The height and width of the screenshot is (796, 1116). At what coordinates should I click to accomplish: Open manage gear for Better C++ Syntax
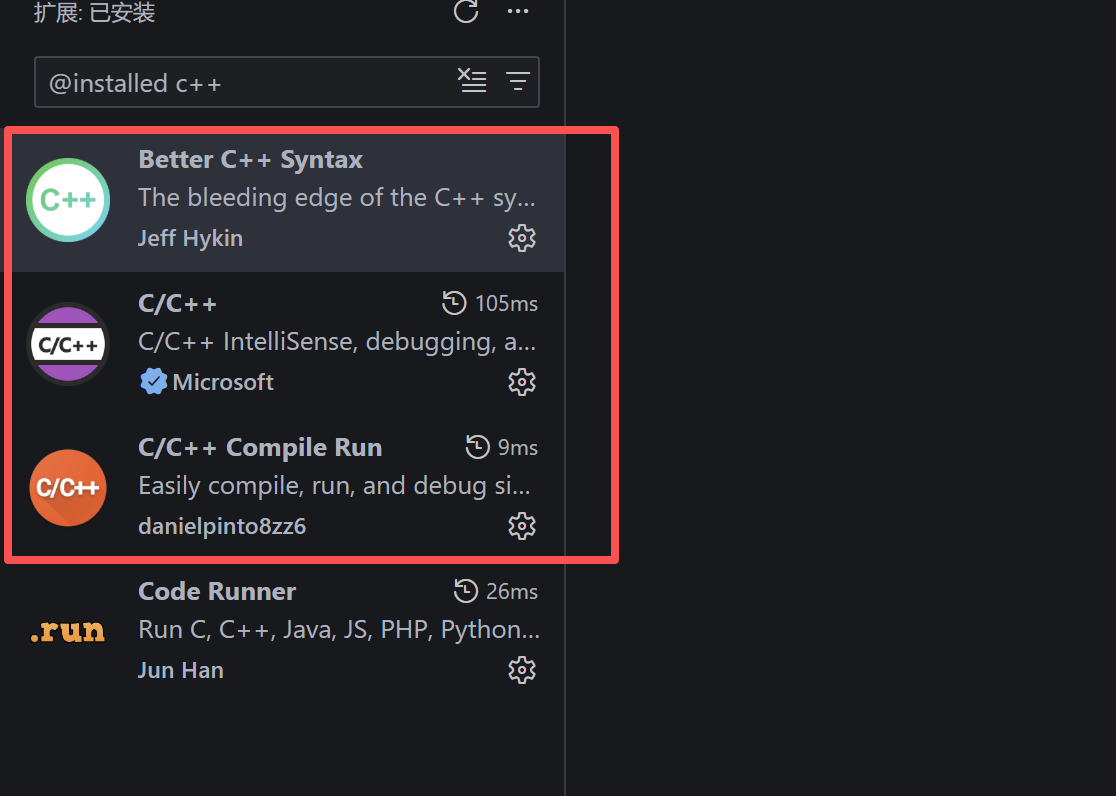pyautogui.click(x=522, y=238)
